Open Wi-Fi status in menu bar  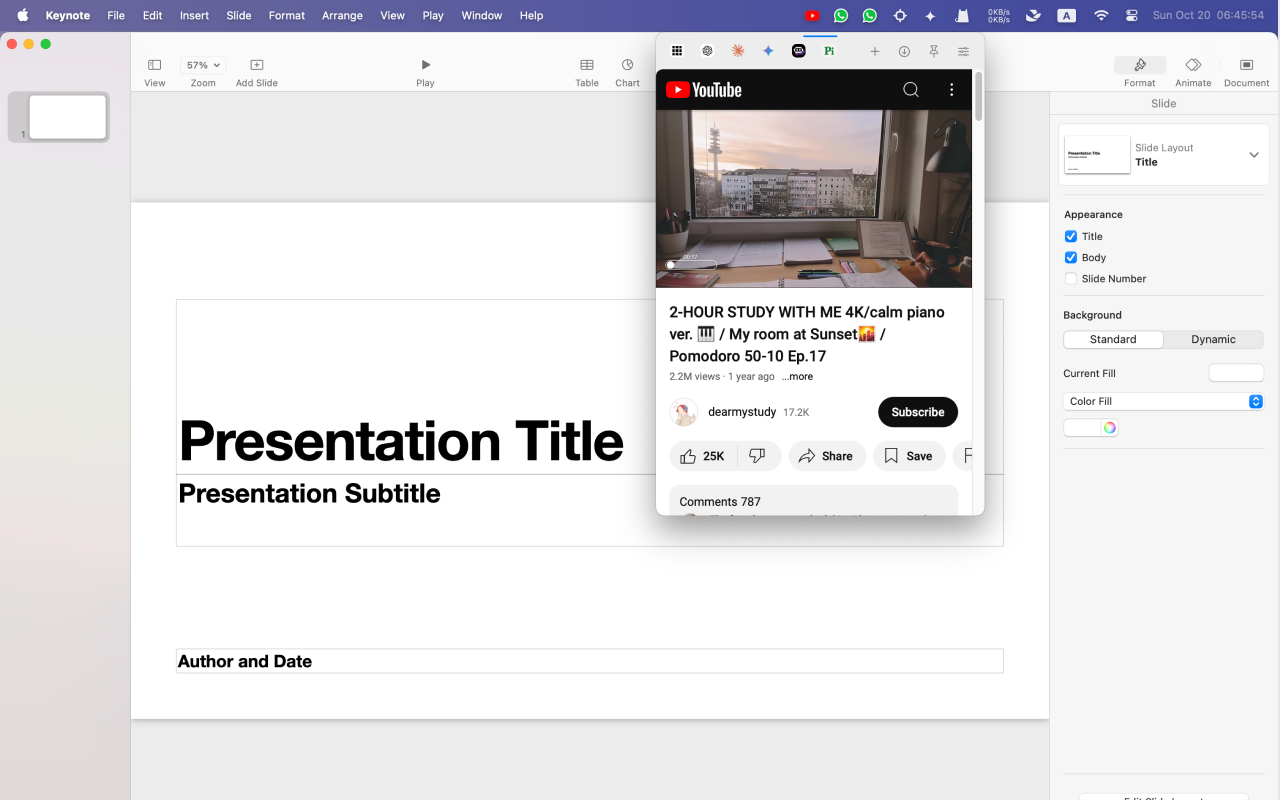pos(1101,15)
